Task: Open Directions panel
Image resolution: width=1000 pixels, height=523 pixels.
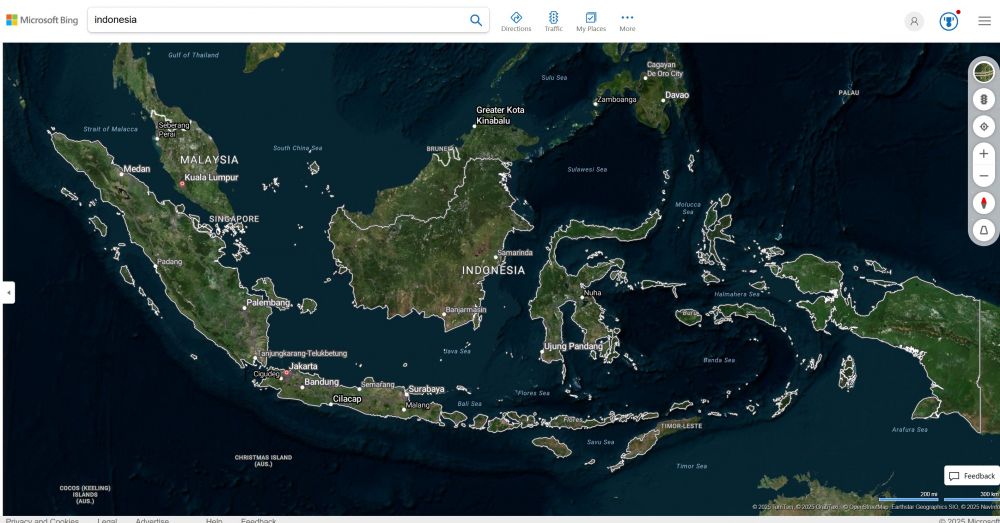Action: point(516,21)
